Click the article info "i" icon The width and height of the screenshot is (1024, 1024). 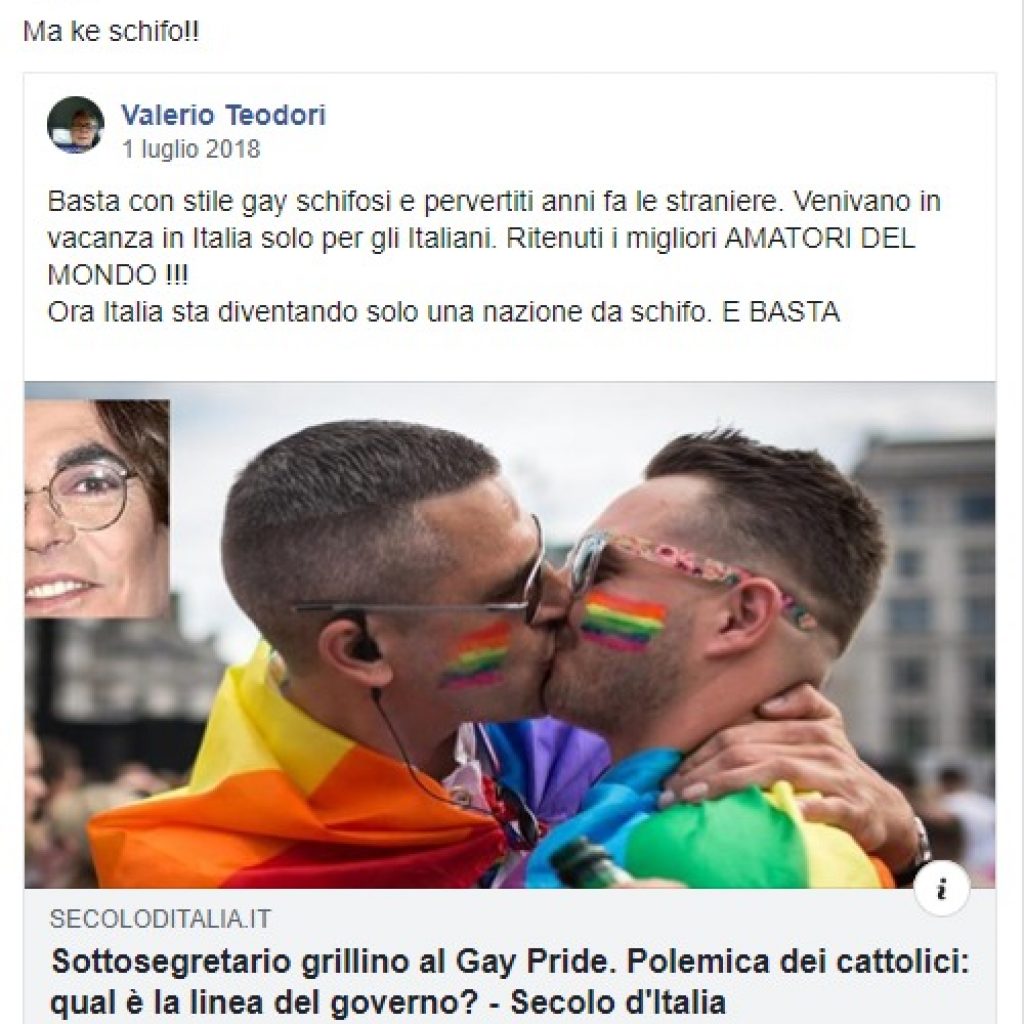pos(942,889)
